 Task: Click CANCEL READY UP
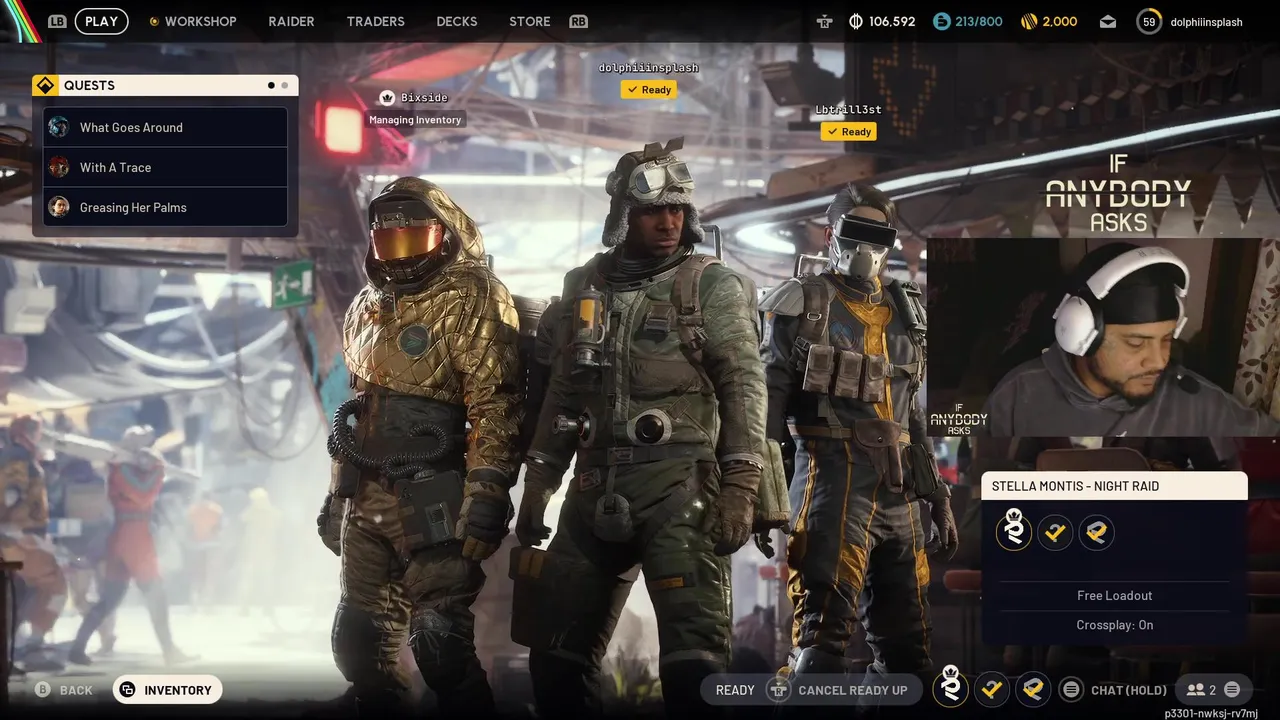[853, 690]
